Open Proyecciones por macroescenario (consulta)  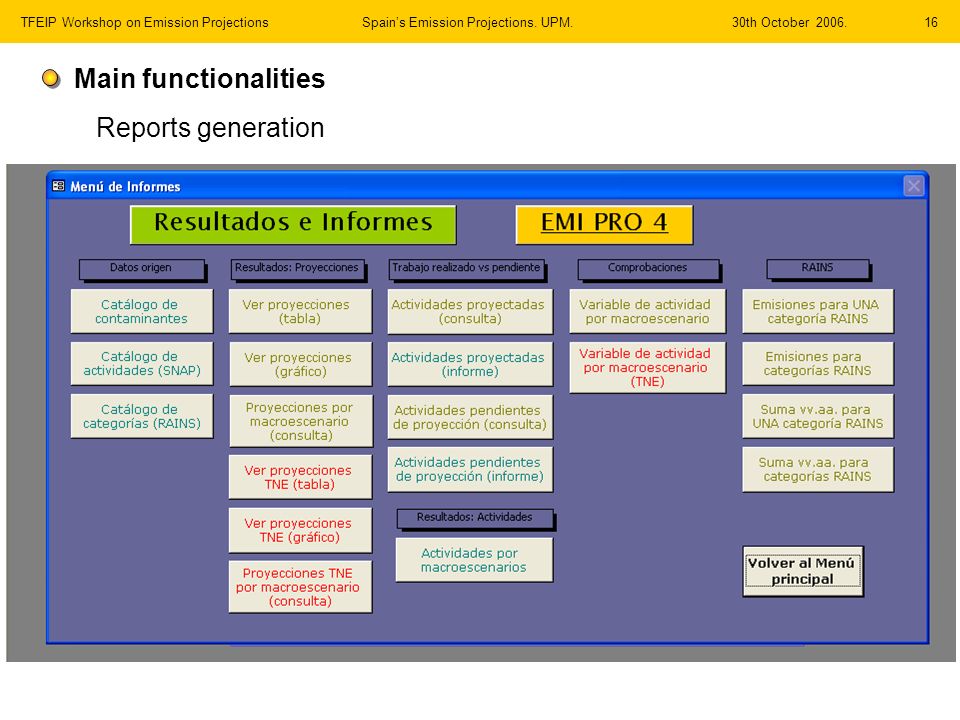coord(301,421)
